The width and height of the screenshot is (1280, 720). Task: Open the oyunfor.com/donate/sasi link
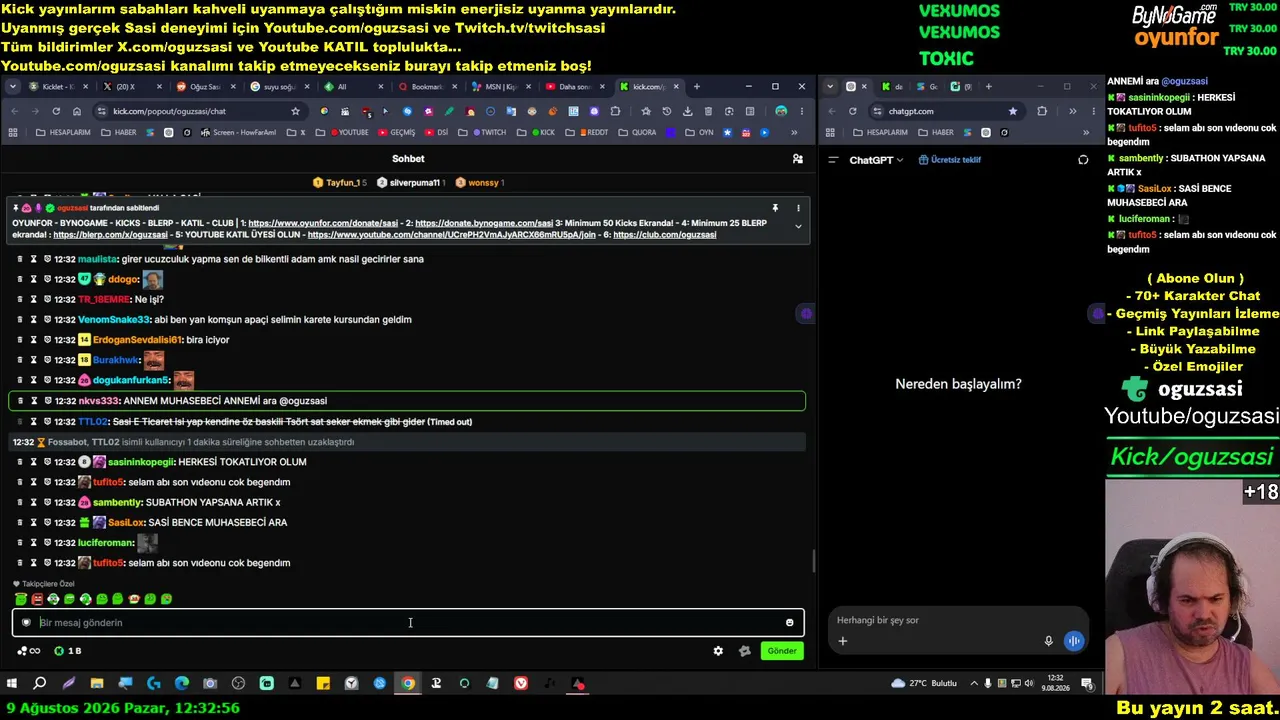pos(324,223)
